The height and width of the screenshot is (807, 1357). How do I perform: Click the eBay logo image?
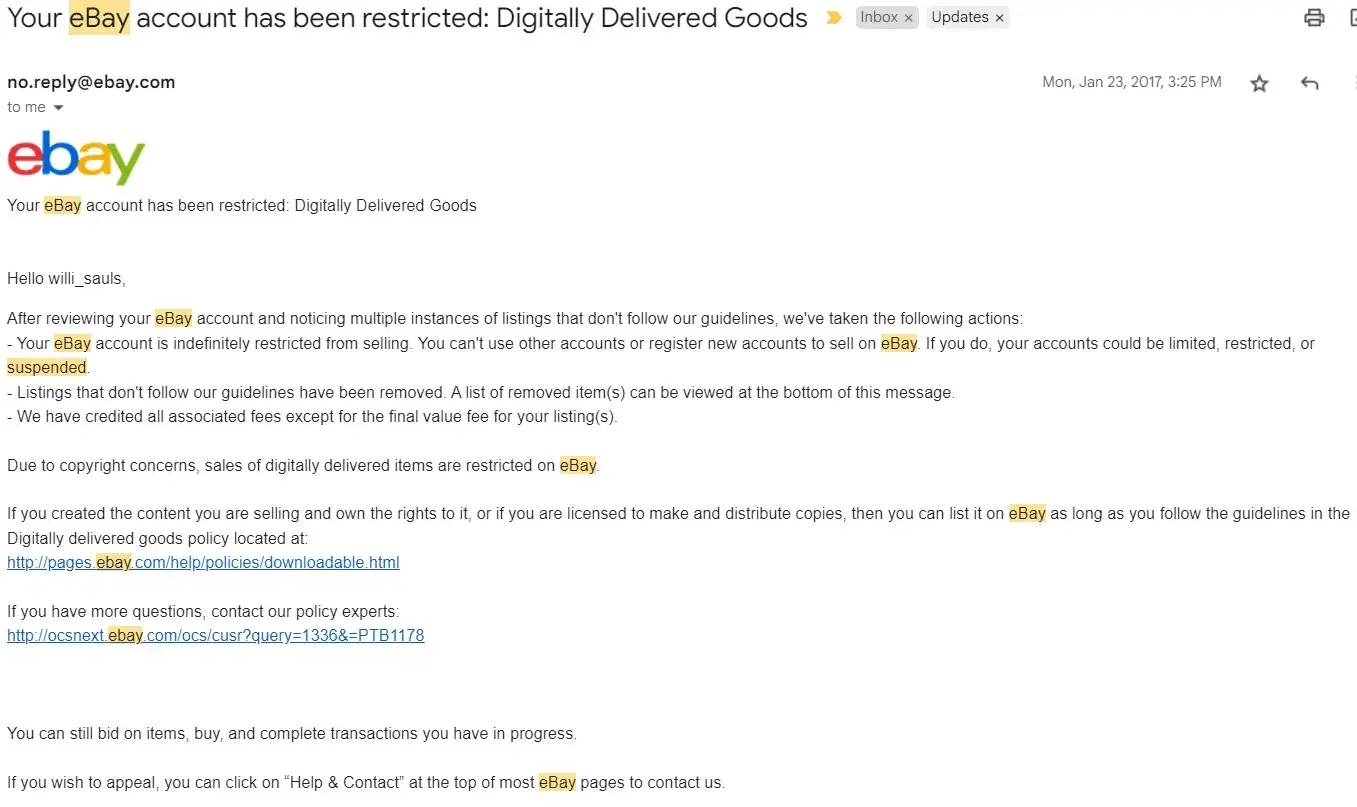click(x=76, y=158)
